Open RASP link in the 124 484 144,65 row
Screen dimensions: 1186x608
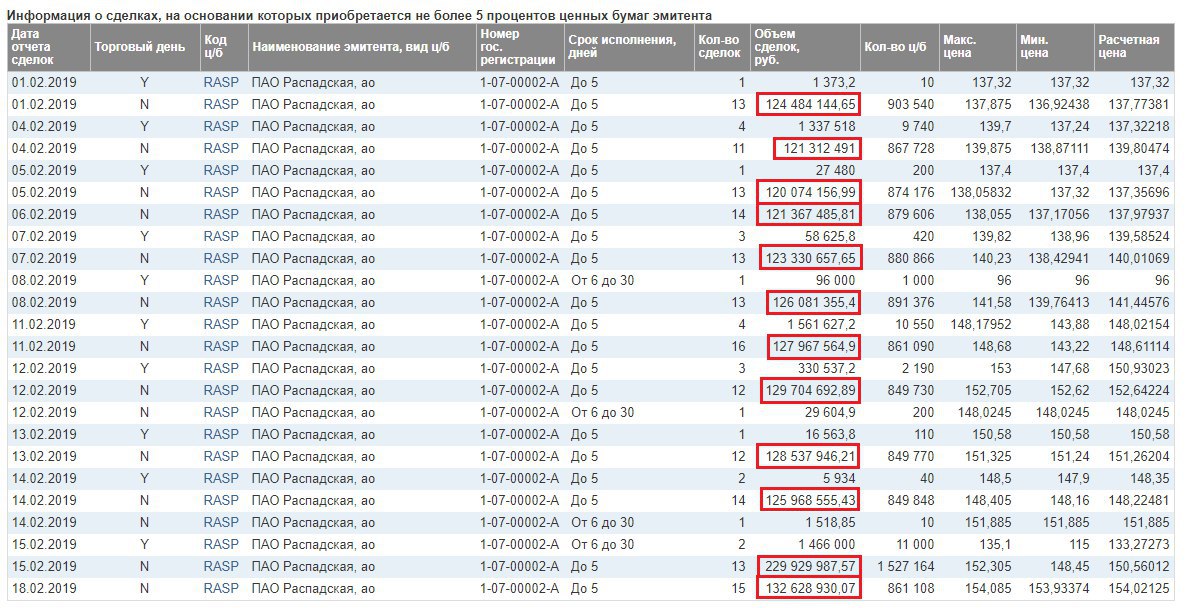tap(221, 104)
